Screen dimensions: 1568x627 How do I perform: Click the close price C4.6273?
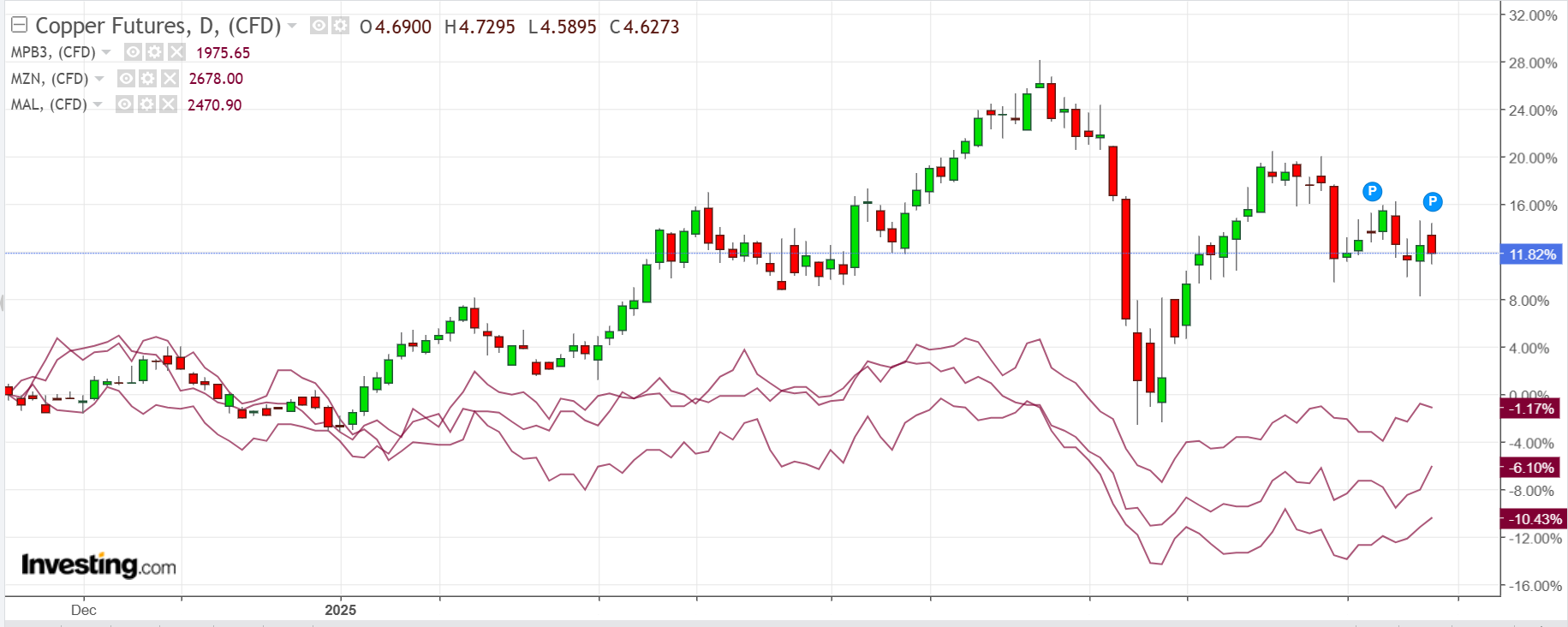(x=644, y=27)
